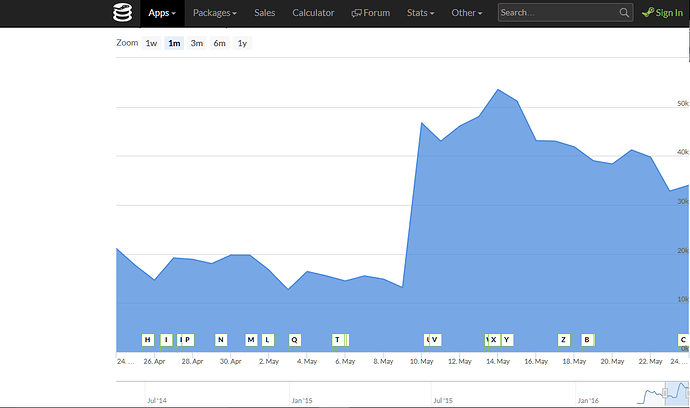The image size is (690, 408).
Task: Click the Z flag near 18. May
Action: click(563, 340)
